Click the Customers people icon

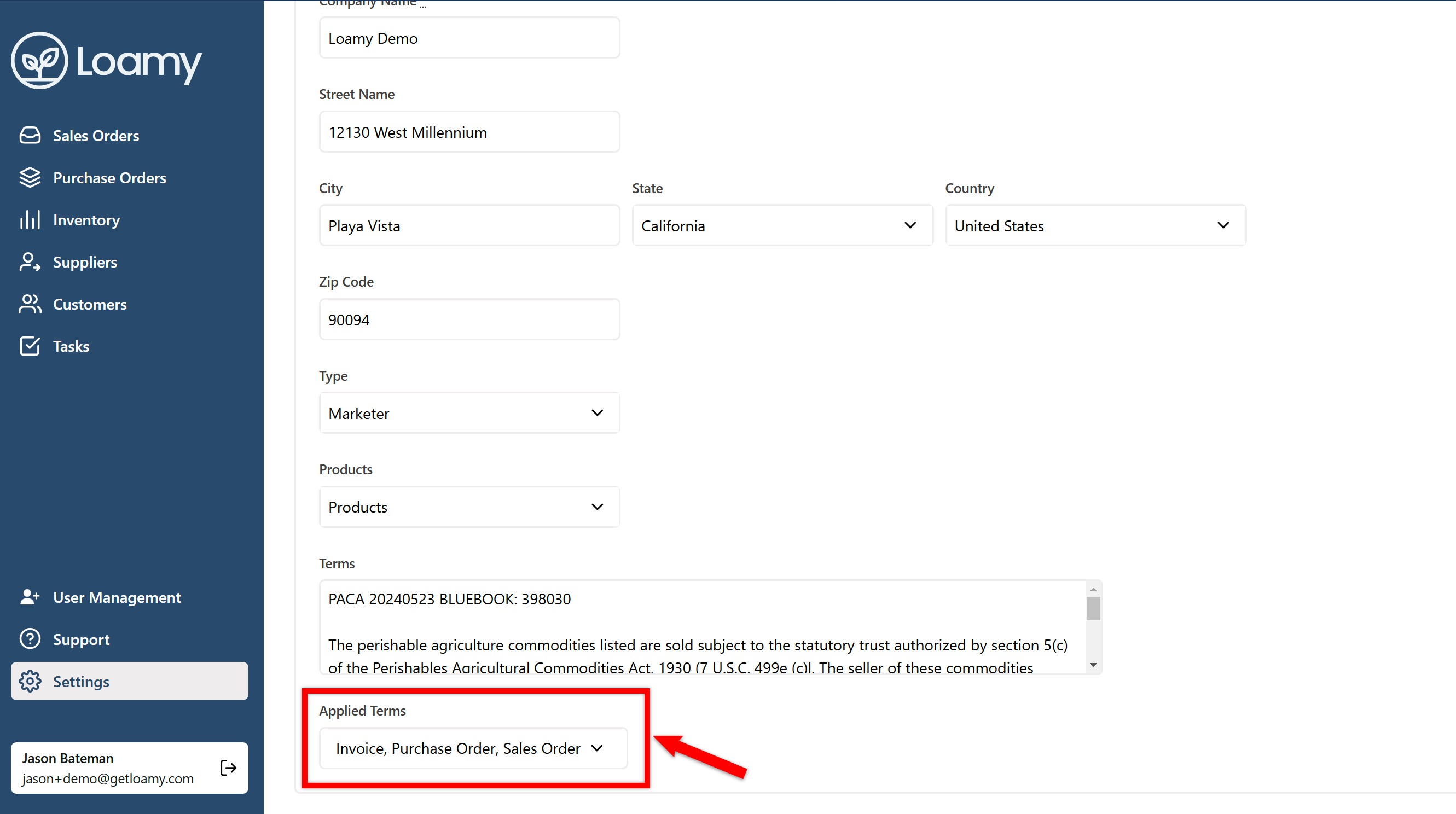[x=30, y=304]
